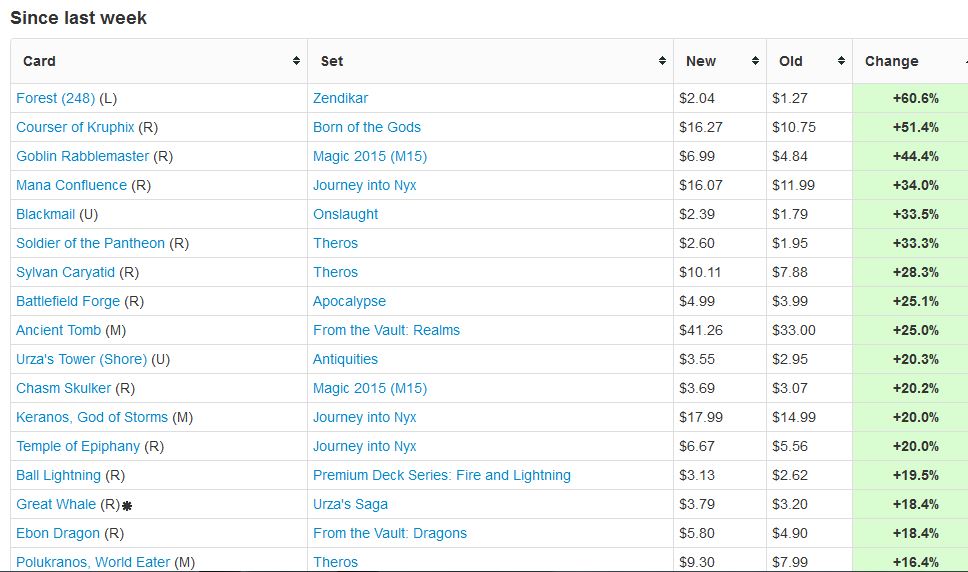
Task: Open Ebon Dragon card link
Action: (x=58, y=533)
